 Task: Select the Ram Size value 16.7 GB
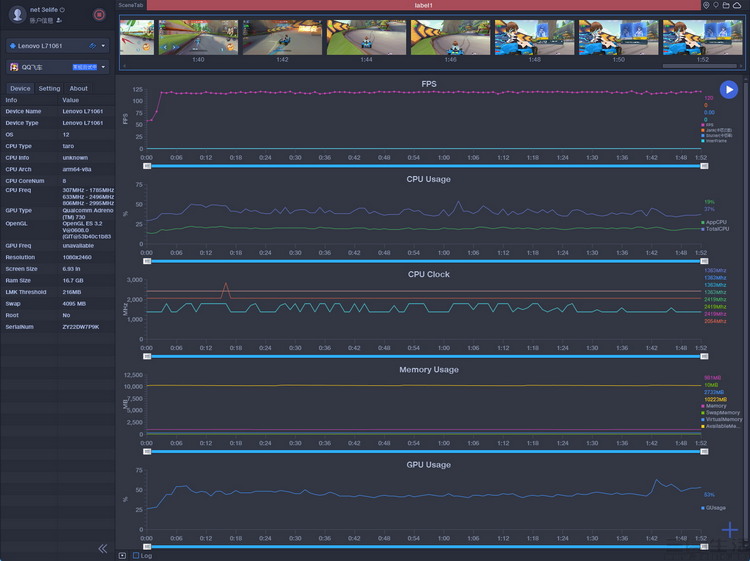73,281
